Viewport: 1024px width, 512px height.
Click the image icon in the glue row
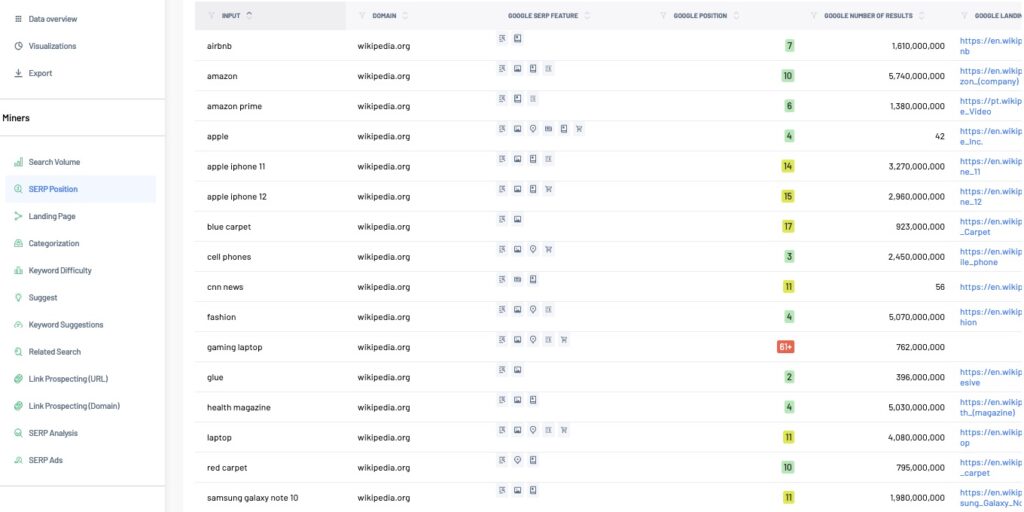tap(517, 370)
